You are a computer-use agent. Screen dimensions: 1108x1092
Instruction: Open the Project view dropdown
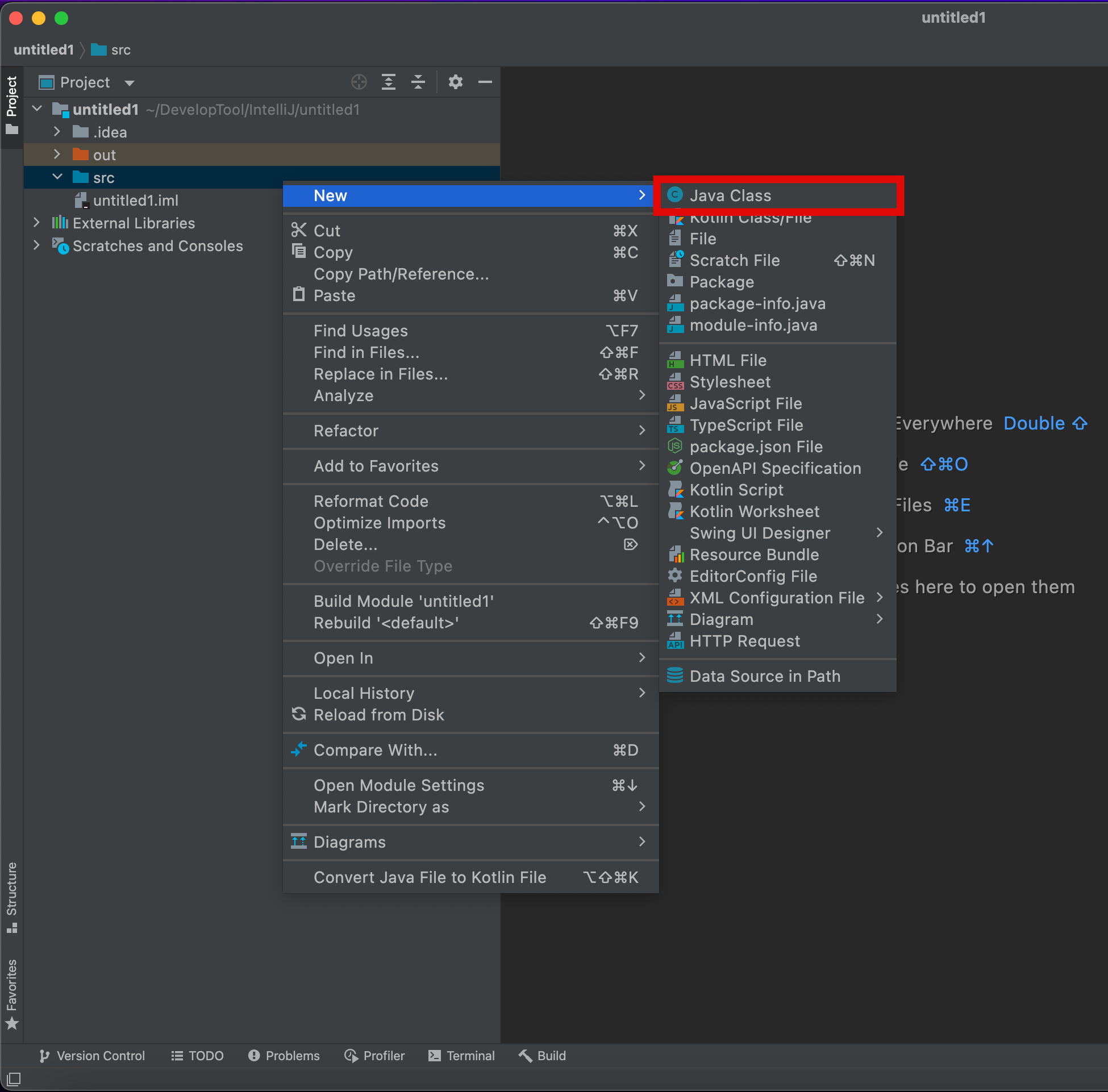pyautogui.click(x=130, y=83)
